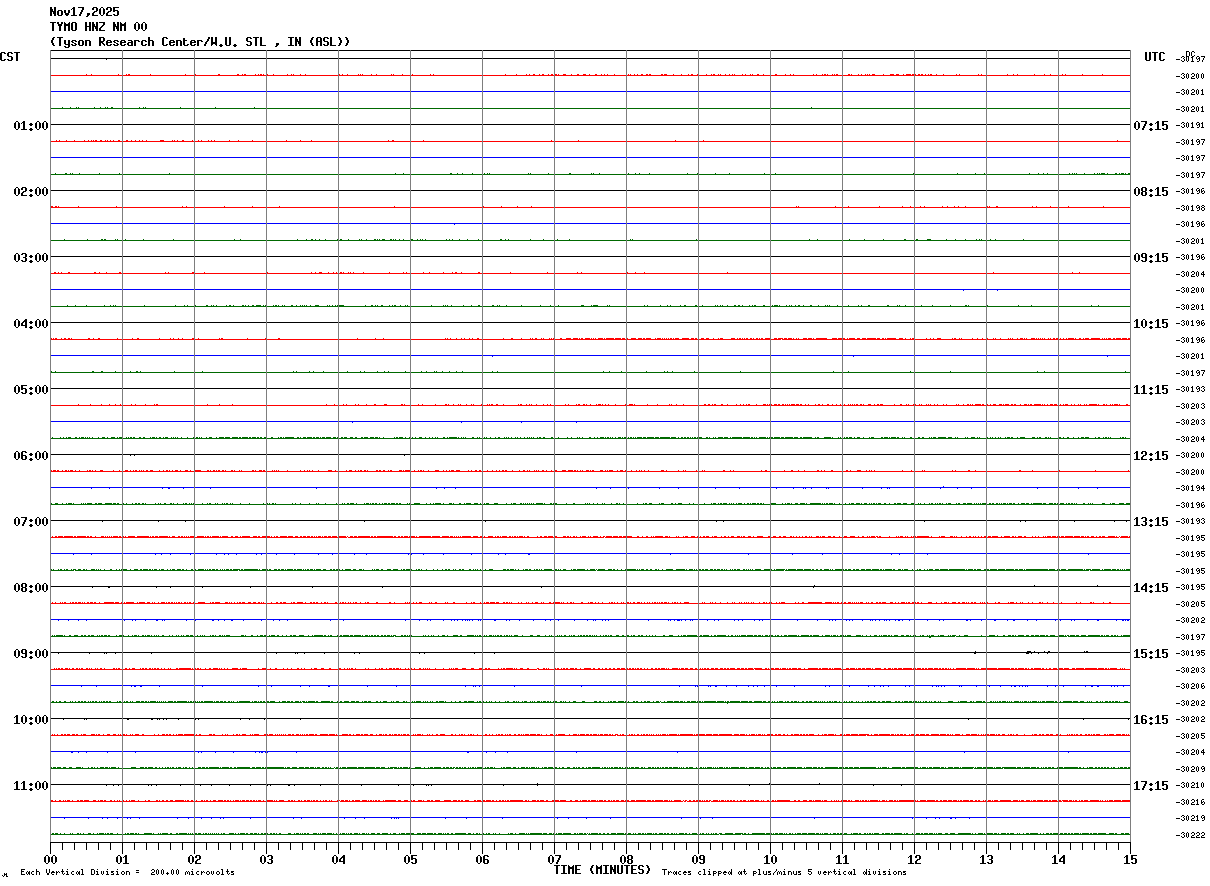Click the DC offset value -30216
The height and width of the screenshot is (886, 1210).
(1191, 801)
